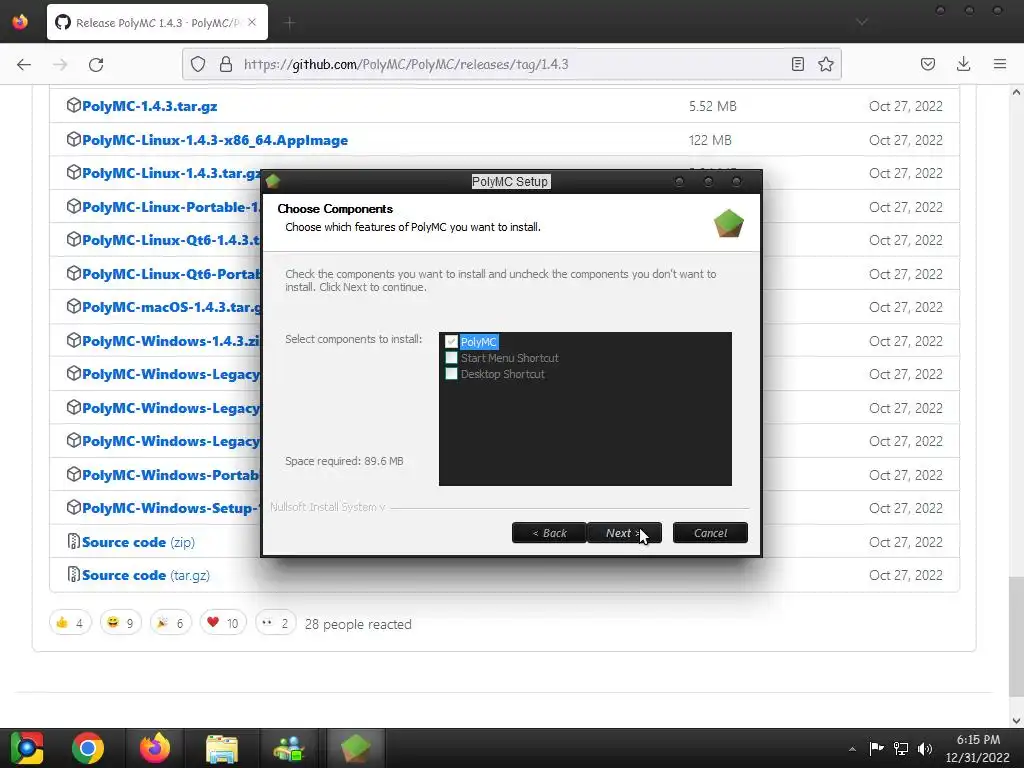The width and height of the screenshot is (1024, 768).
Task: Download PolyMC-1.4.3.tar.gz
Action: coord(150,106)
